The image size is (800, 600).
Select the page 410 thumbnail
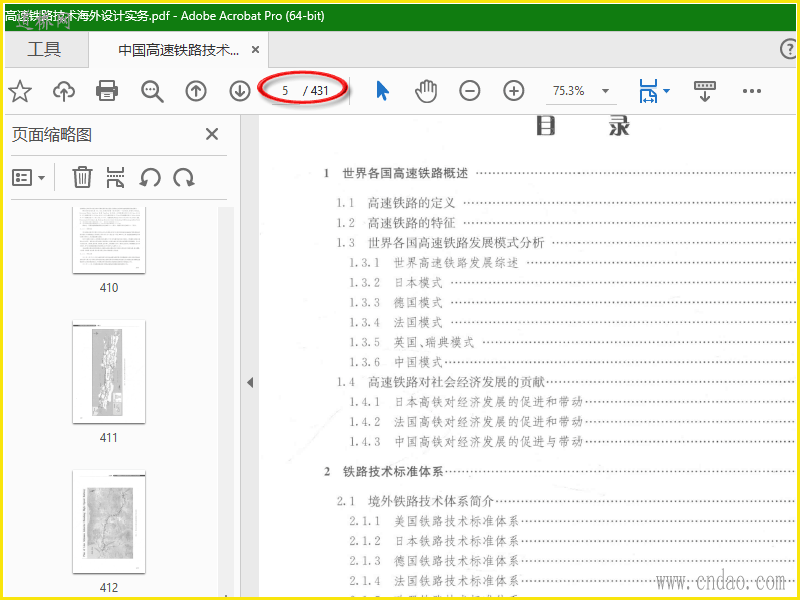pos(109,240)
